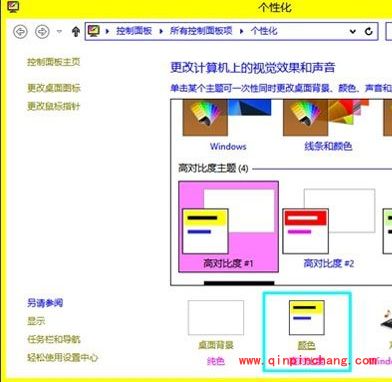Open 显示 link
This screenshot has width=392, height=382.
(36, 321)
